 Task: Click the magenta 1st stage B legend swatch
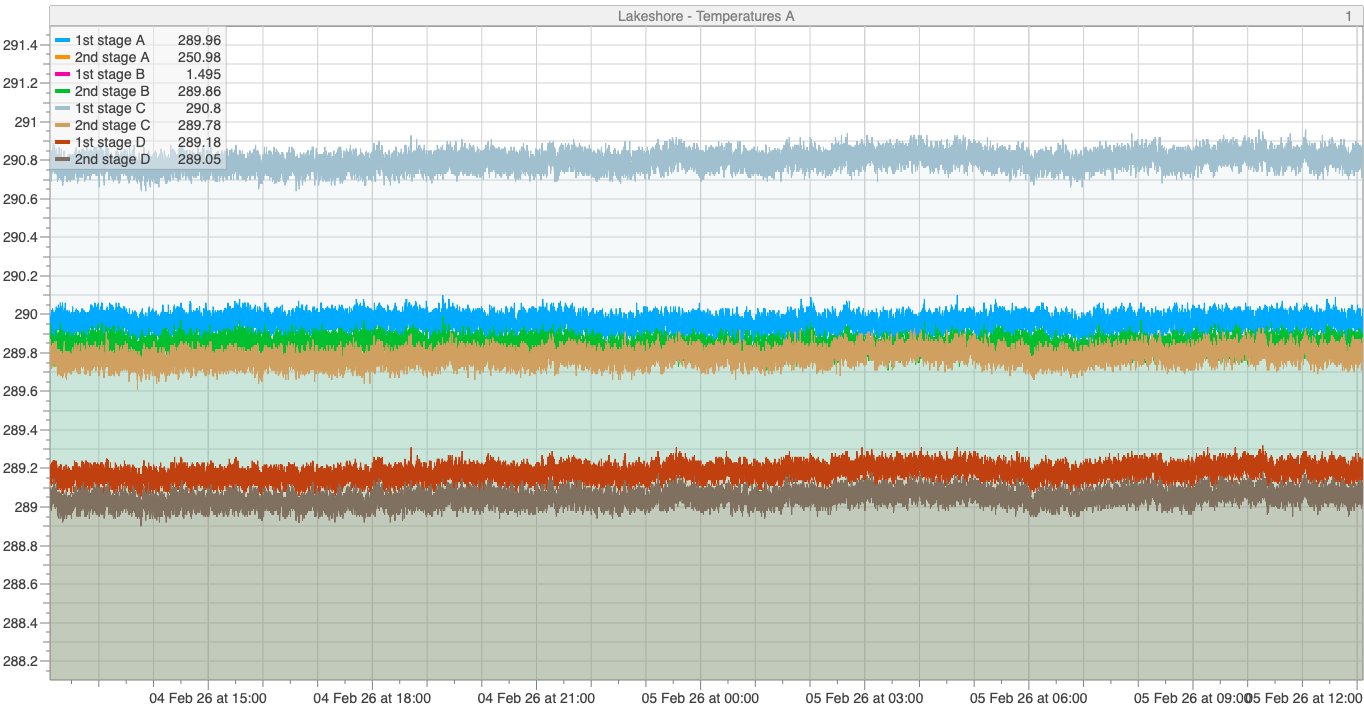coord(62,74)
